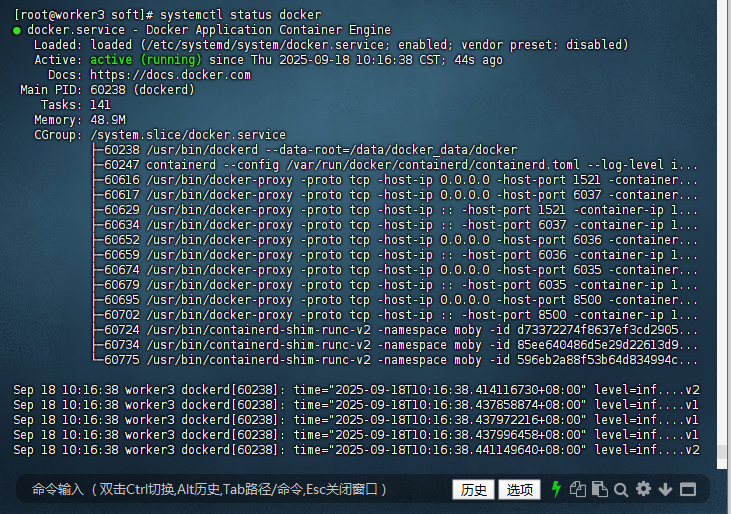
Task: Click 'systemctl status docker' command text
Action: 241,15
